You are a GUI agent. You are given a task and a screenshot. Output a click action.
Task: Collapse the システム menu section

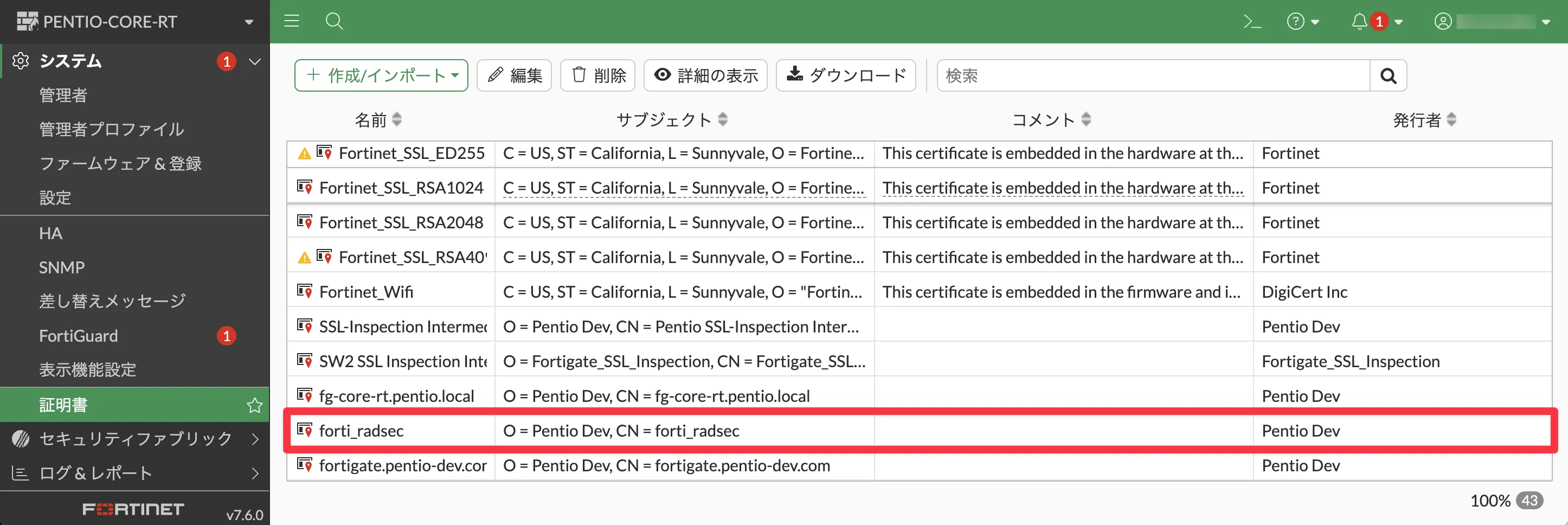(255, 61)
